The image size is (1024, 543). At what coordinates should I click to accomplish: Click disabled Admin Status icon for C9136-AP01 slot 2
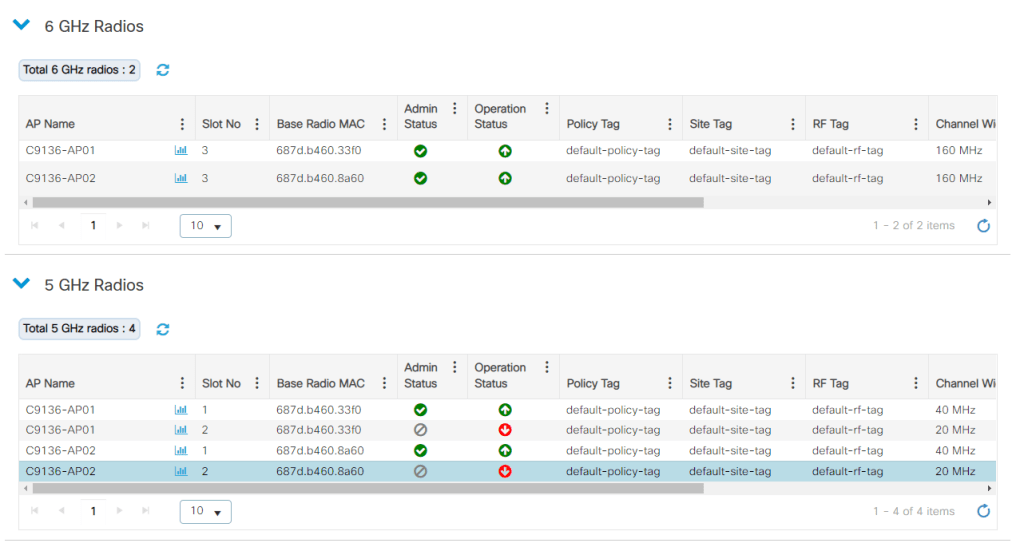(420, 430)
